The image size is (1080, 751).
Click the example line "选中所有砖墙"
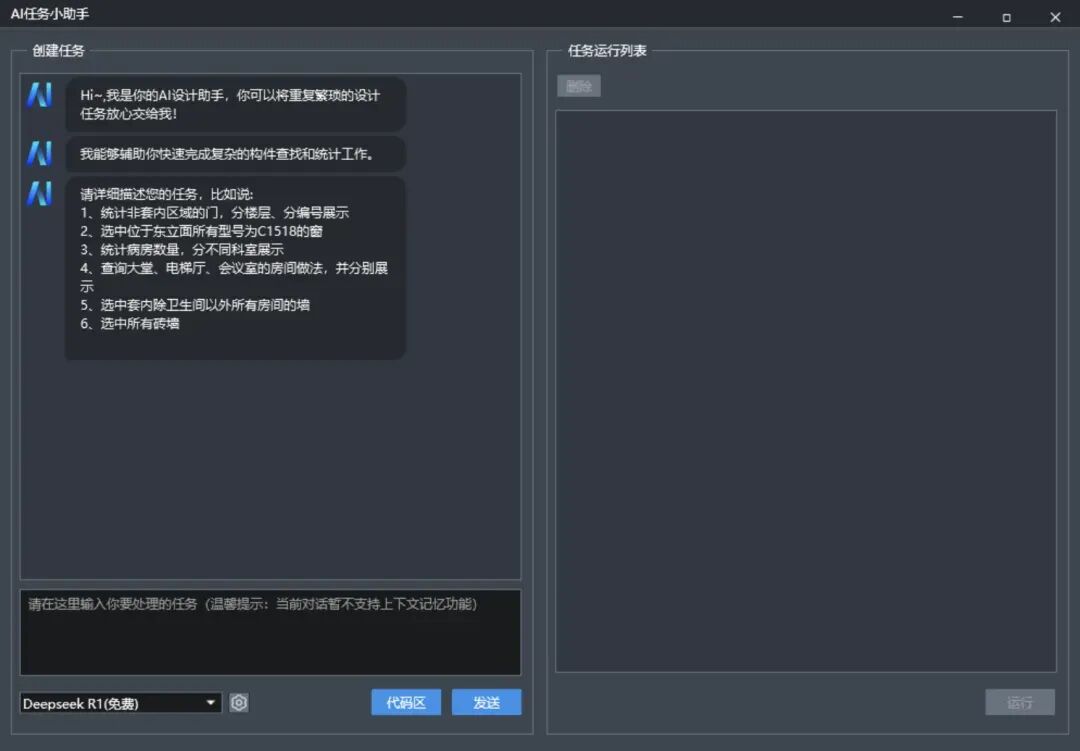[x=130, y=323]
